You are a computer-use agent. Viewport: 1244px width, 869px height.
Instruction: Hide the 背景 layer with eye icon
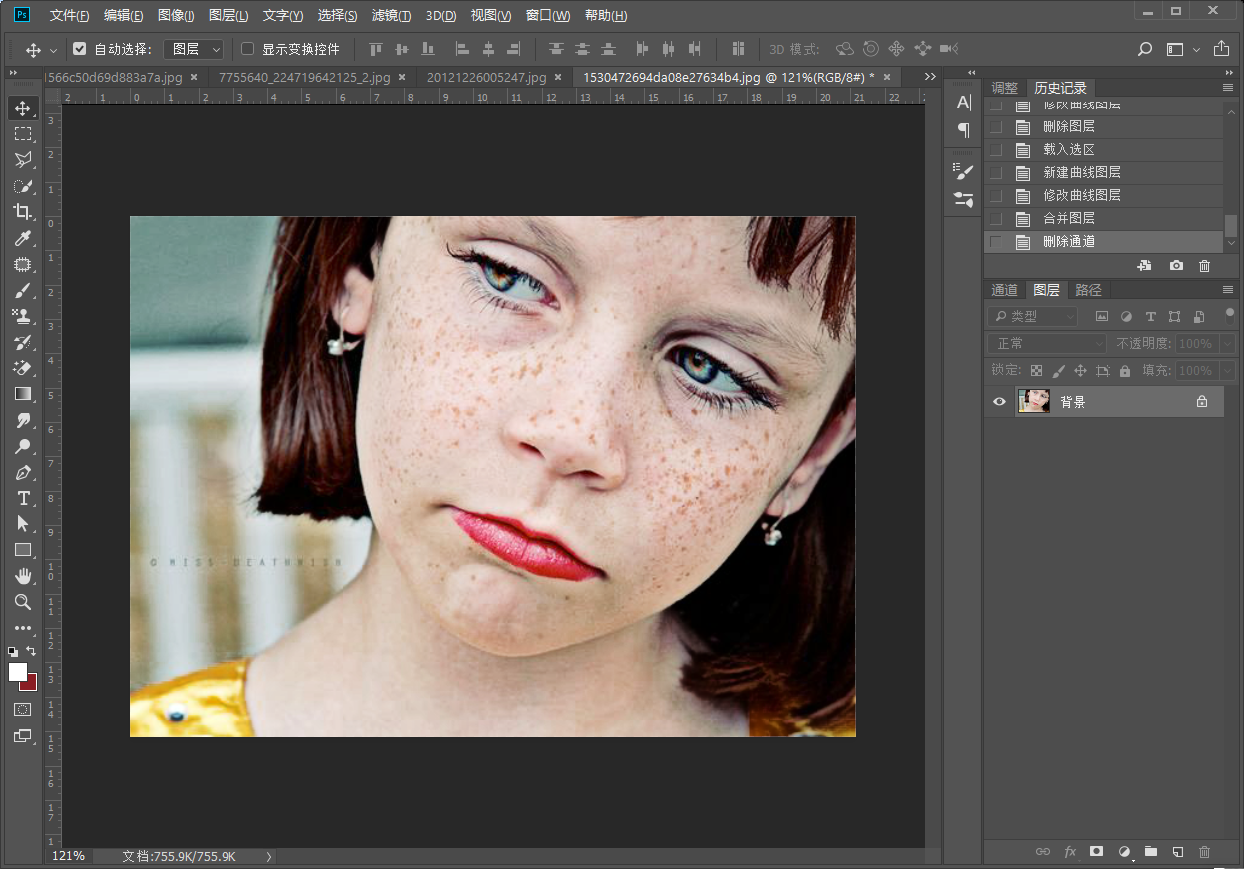click(x=999, y=402)
